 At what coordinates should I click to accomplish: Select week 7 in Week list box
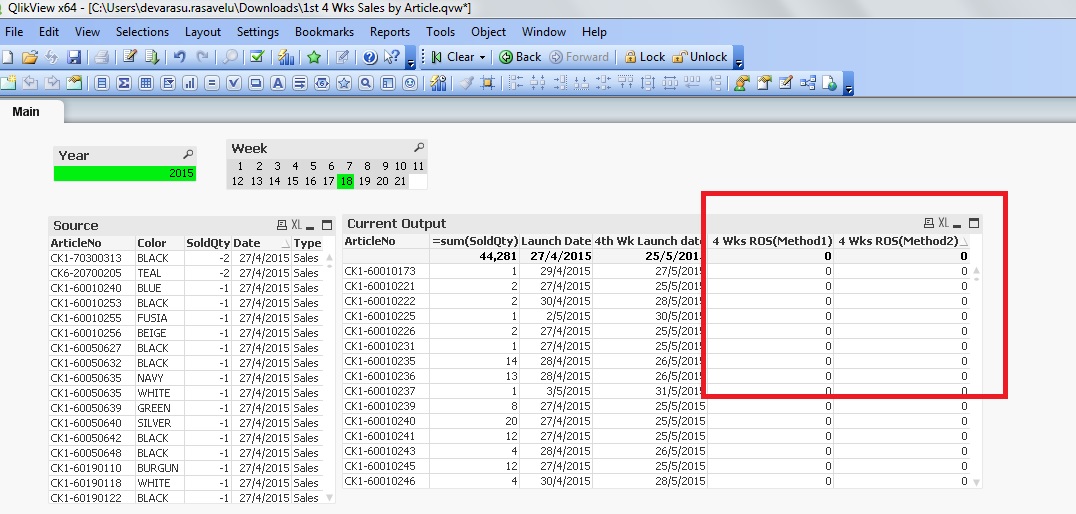(349, 166)
